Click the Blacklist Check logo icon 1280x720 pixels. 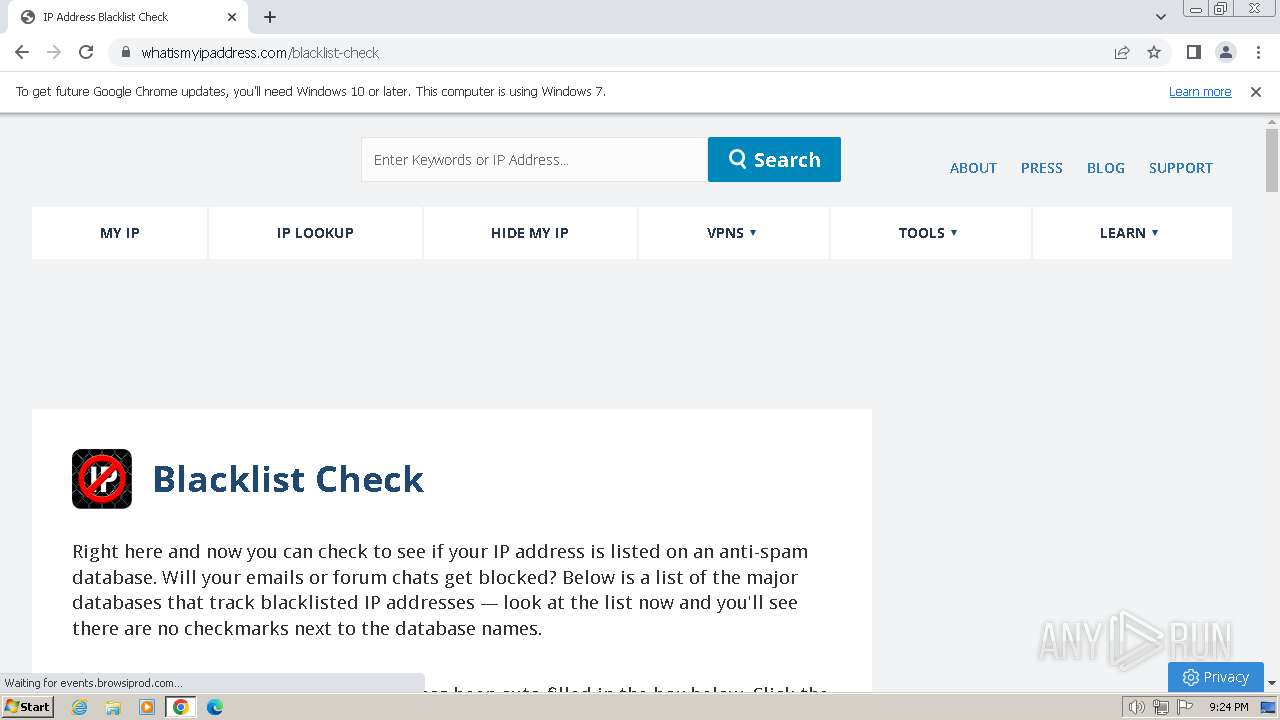(102, 479)
